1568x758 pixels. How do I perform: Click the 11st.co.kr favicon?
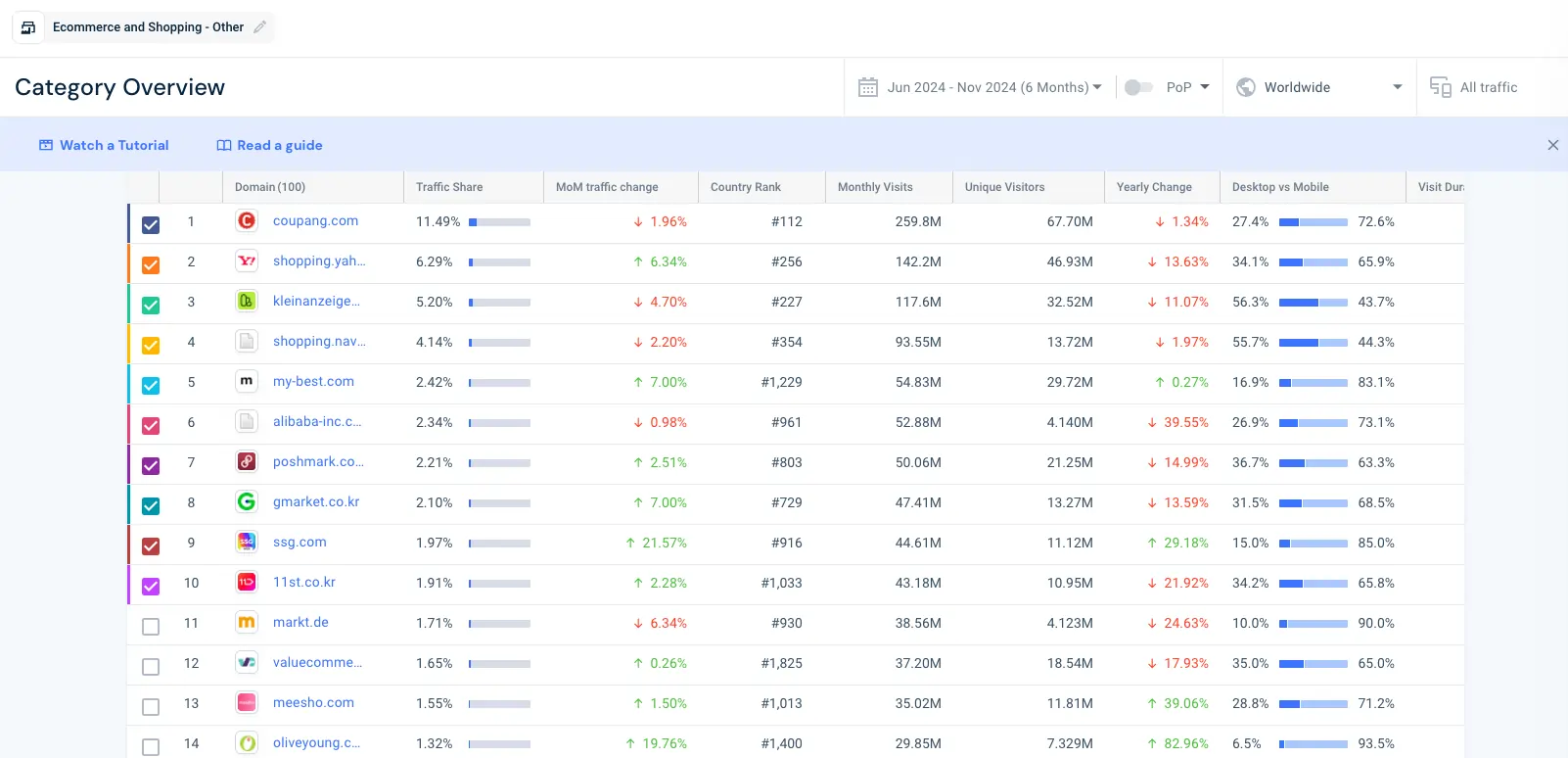[247, 583]
